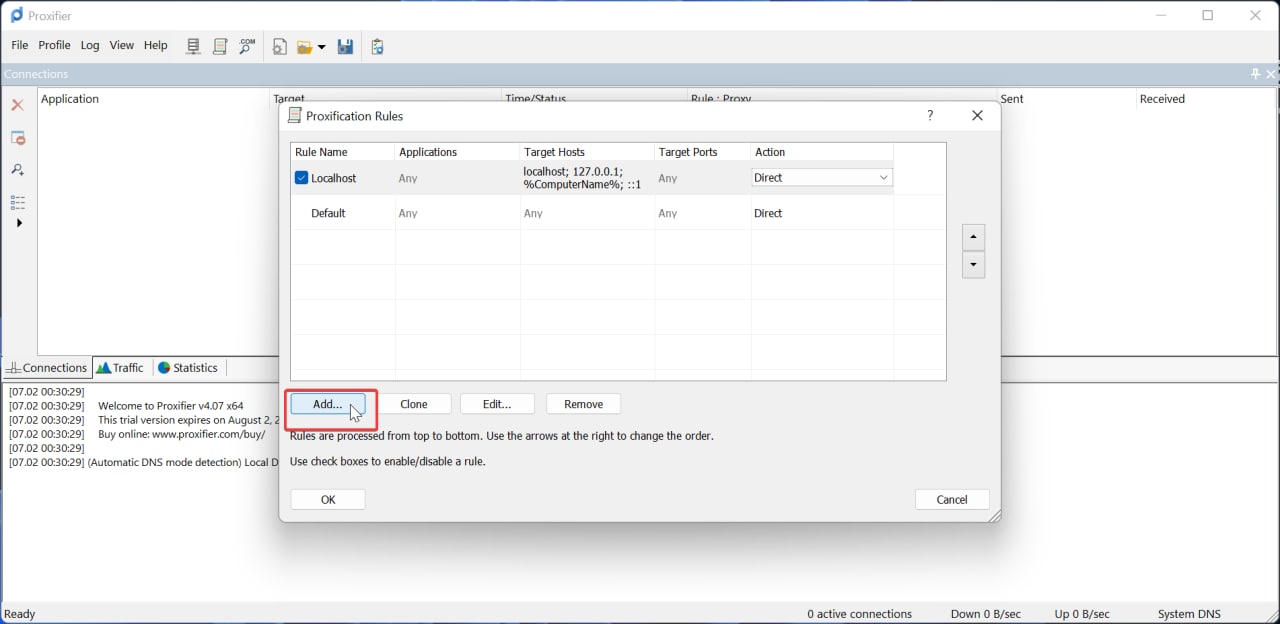Click the dialog resize grip corner
This screenshot has height=624, width=1280.
995,516
